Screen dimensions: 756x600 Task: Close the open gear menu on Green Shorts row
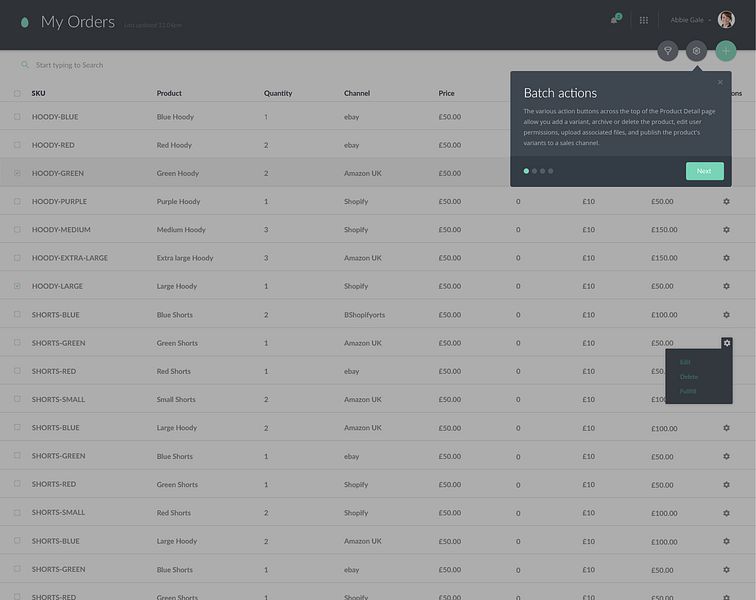[727, 343]
